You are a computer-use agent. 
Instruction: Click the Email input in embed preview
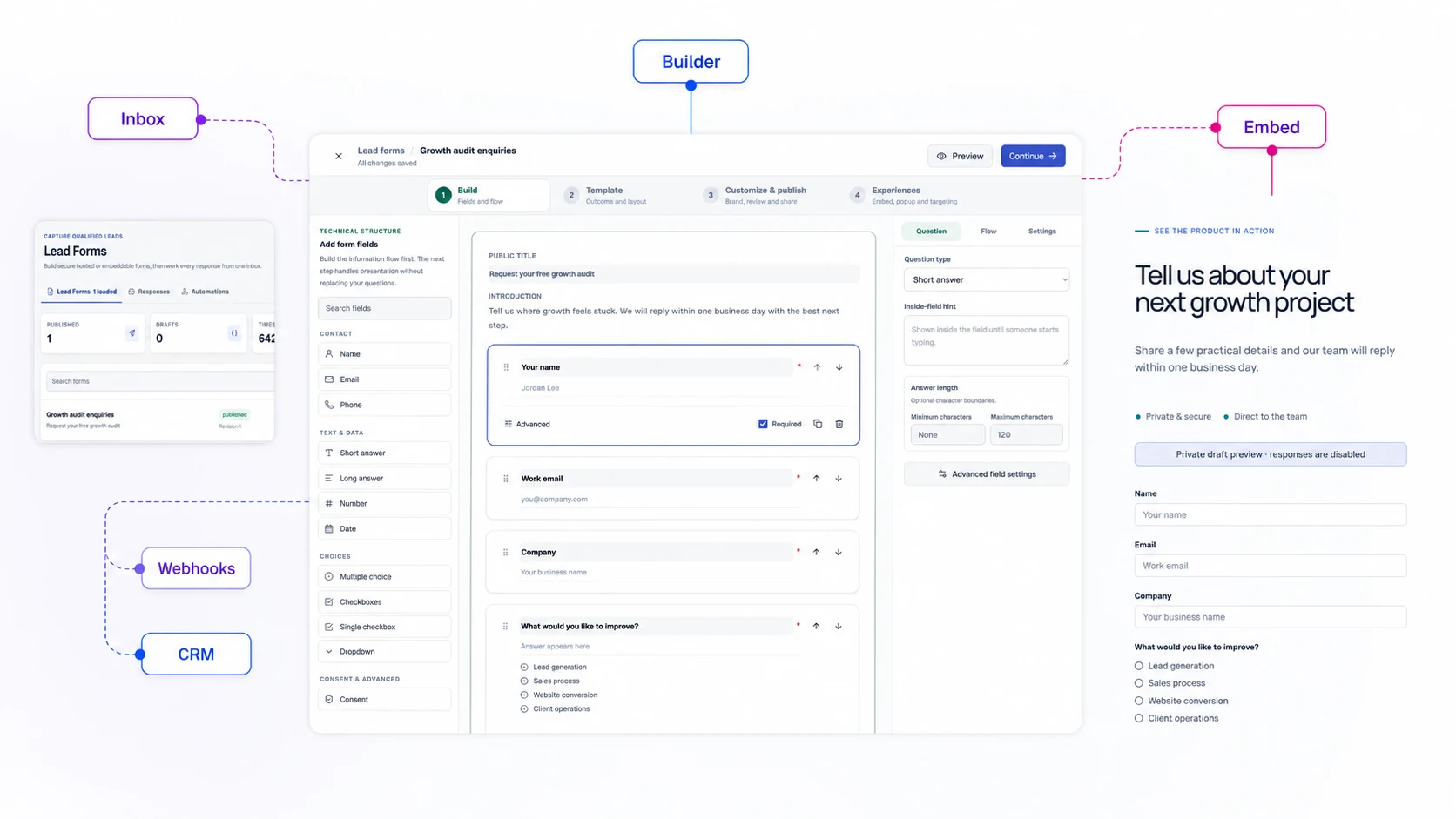1270,566
